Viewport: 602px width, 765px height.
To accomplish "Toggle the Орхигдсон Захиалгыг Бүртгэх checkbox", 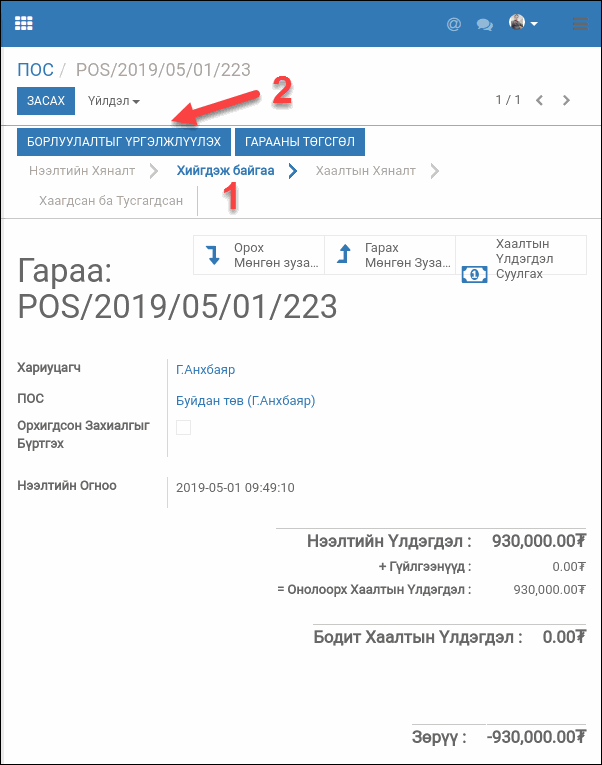I will click(183, 428).
